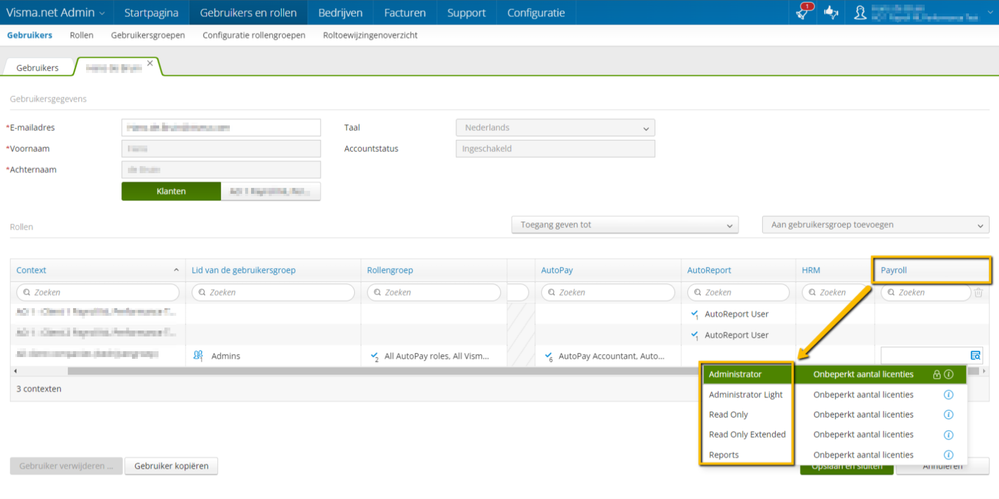Close the open user detail tab
Viewport: 999px width, 499px height.
click(150, 62)
